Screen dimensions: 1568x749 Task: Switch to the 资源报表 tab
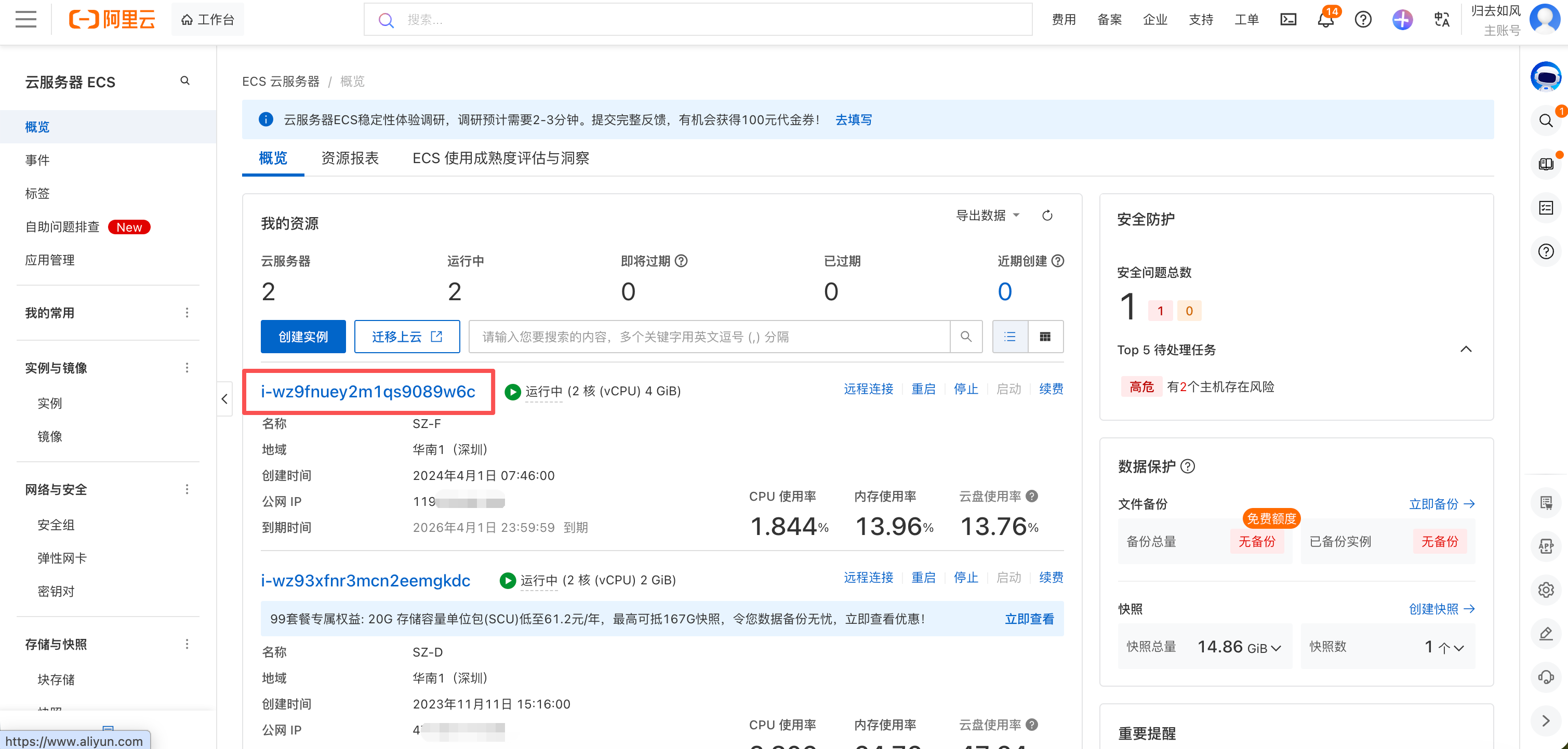click(349, 158)
